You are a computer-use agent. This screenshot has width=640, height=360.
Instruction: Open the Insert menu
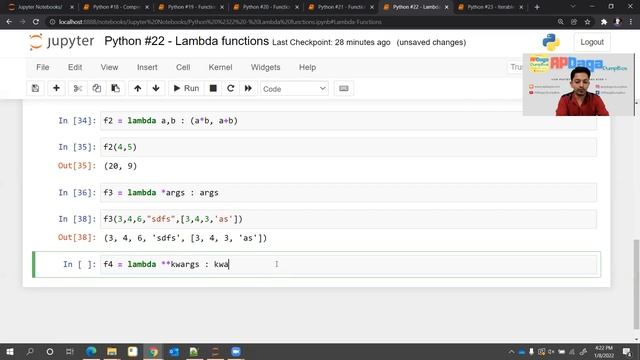pos(147,67)
